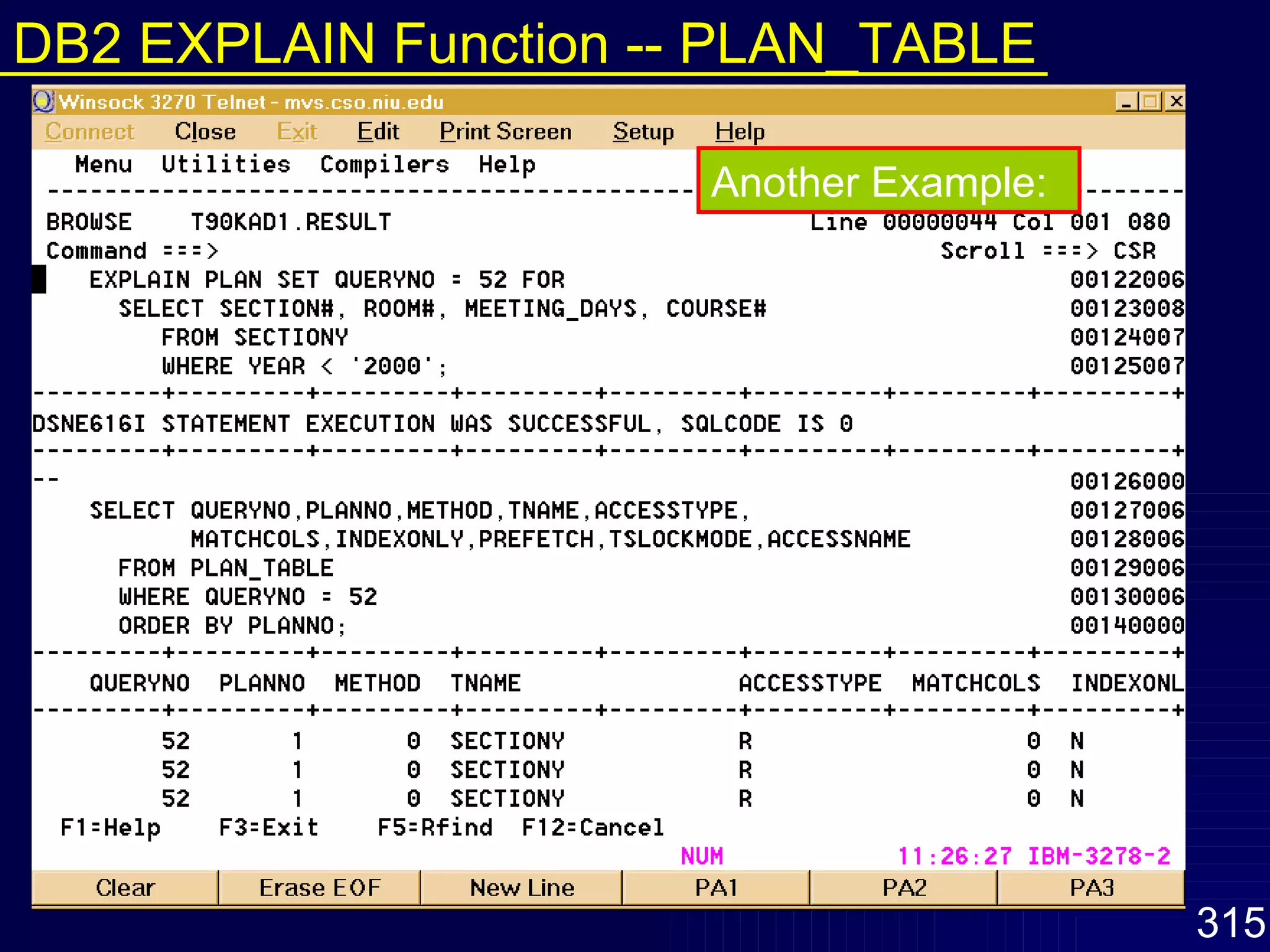Click the TNAME column header

pyautogui.click(x=486, y=684)
